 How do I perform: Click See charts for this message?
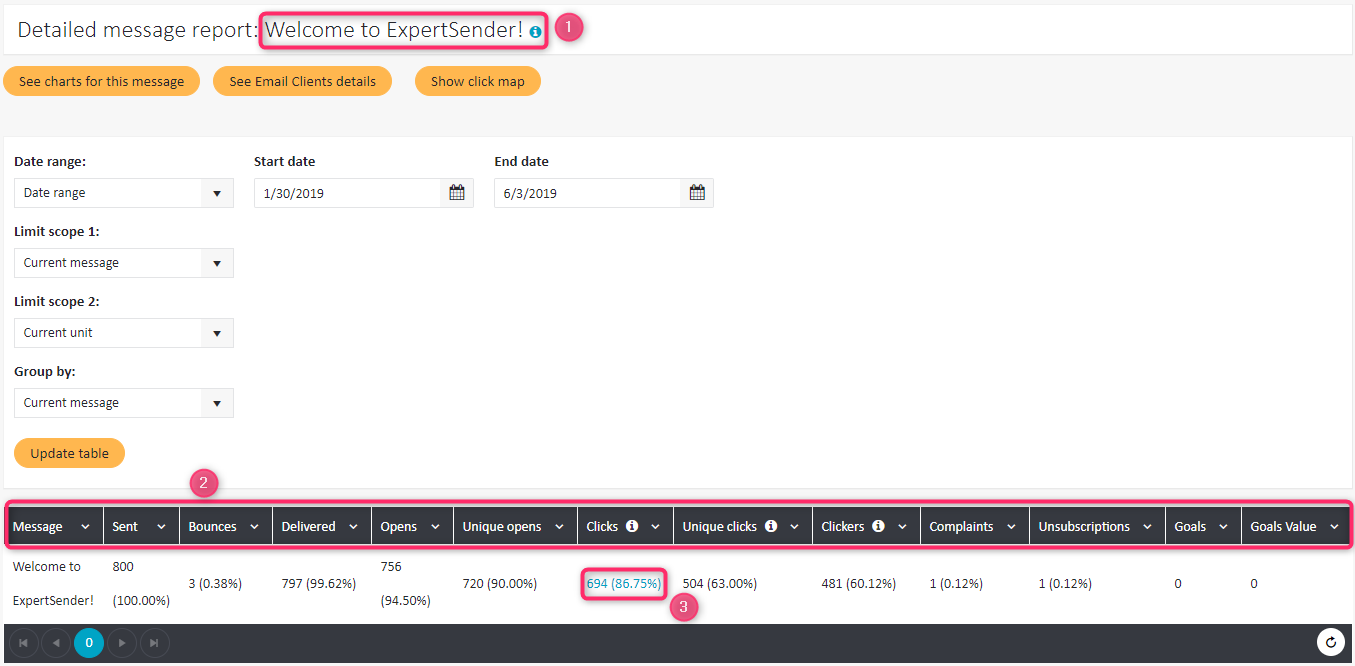[101, 81]
